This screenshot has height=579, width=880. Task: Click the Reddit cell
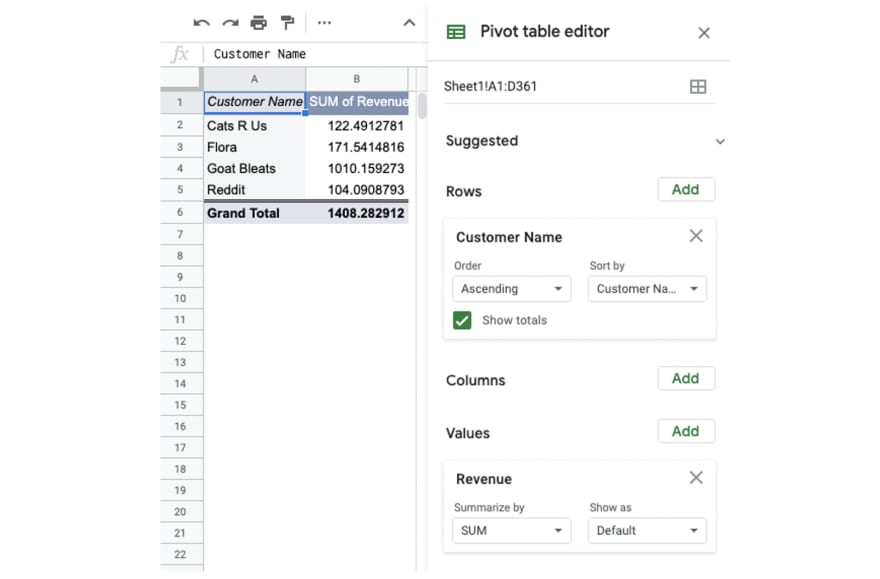[254, 190]
